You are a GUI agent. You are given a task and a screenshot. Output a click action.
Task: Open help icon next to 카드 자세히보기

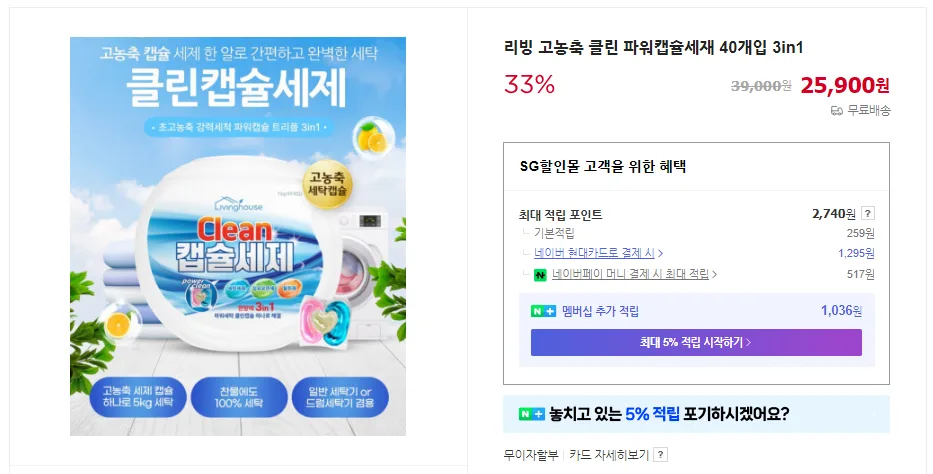tap(660, 455)
